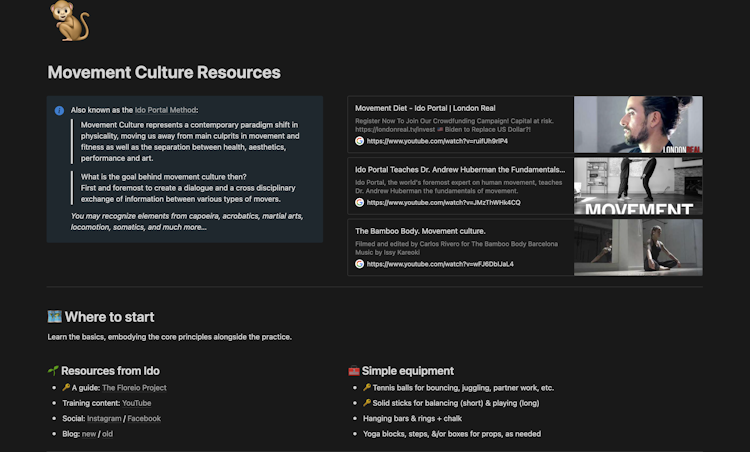This screenshot has height=452, width=750.
Task: Click the Simple equipment heading
Action: (x=408, y=371)
